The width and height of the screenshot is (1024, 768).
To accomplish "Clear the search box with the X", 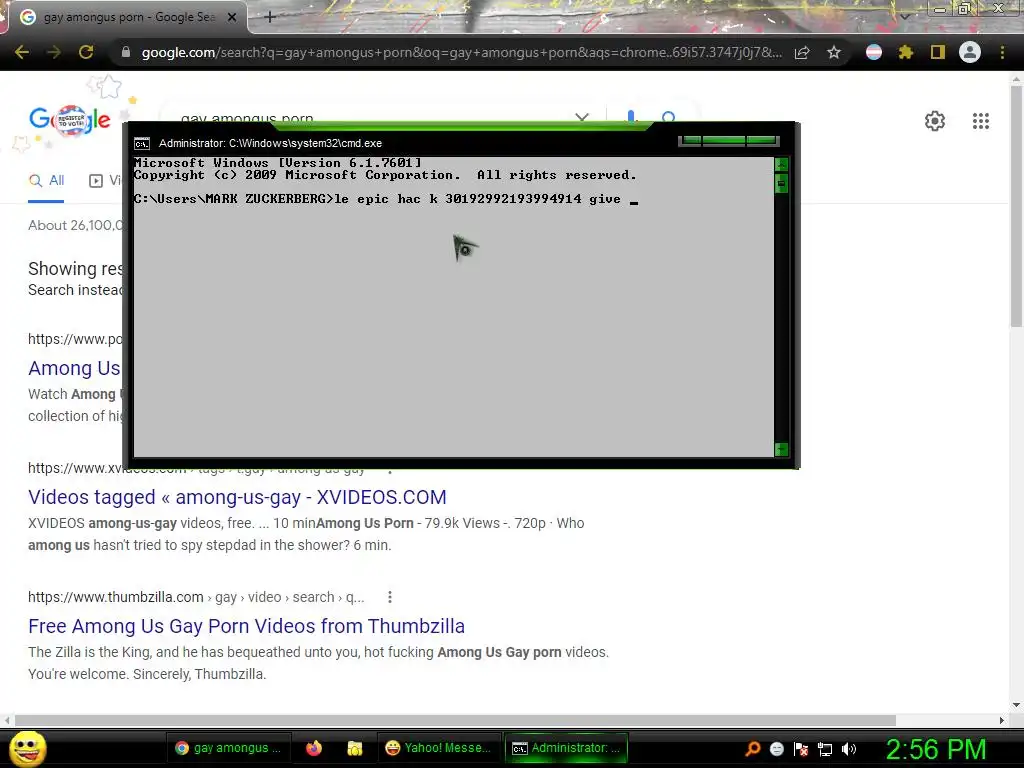I will click(582, 117).
